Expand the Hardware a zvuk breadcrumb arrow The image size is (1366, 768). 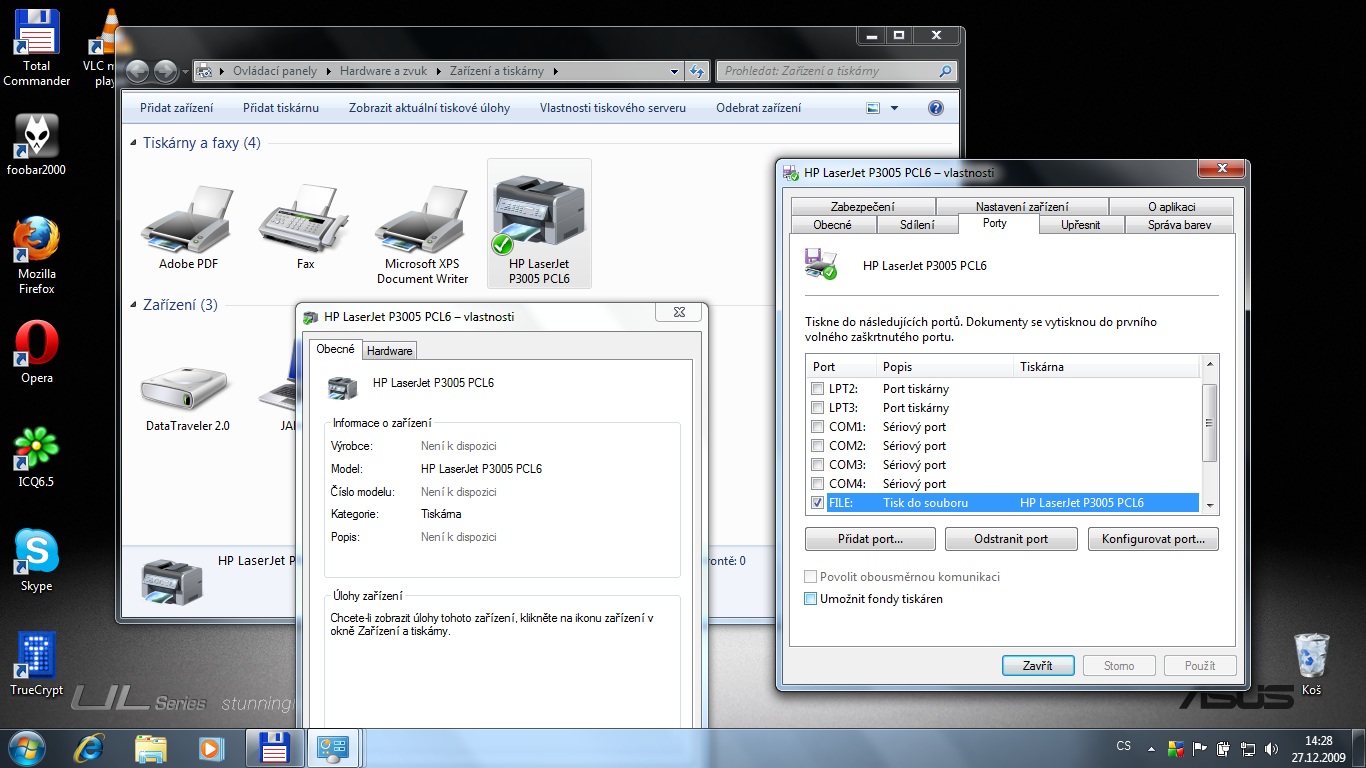pyautogui.click(x=439, y=71)
